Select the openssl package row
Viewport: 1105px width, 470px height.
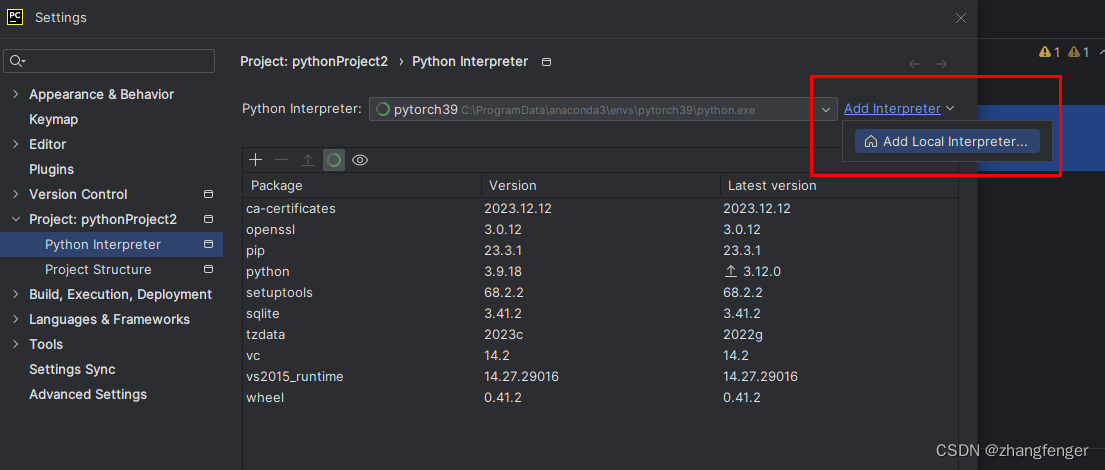600,230
